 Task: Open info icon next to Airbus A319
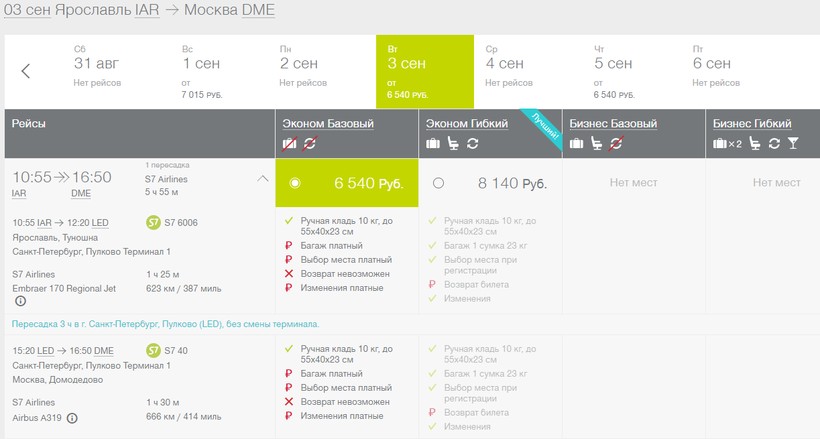(72, 418)
